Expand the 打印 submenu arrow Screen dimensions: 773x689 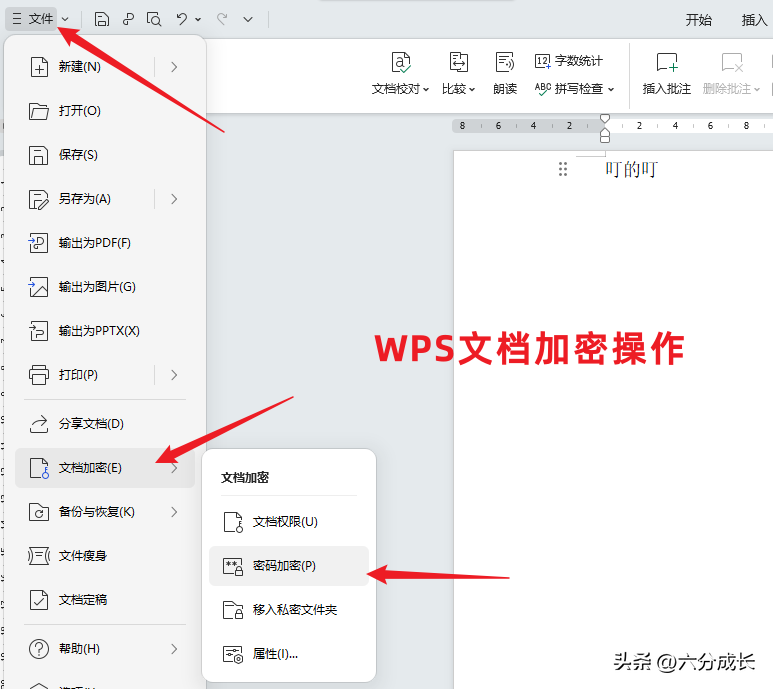click(174, 375)
